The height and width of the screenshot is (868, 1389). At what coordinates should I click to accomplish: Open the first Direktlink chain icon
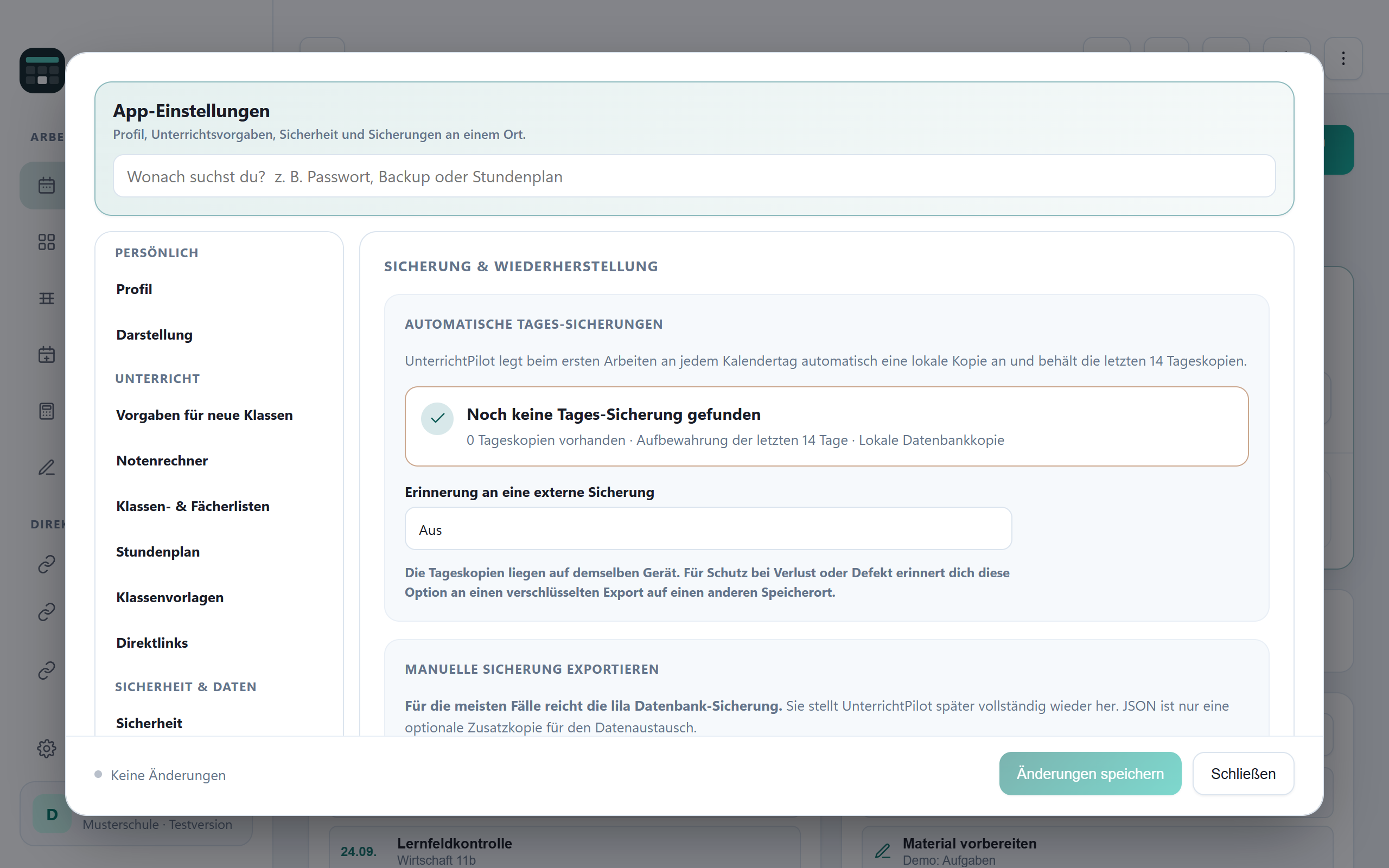pyautogui.click(x=47, y=564)
